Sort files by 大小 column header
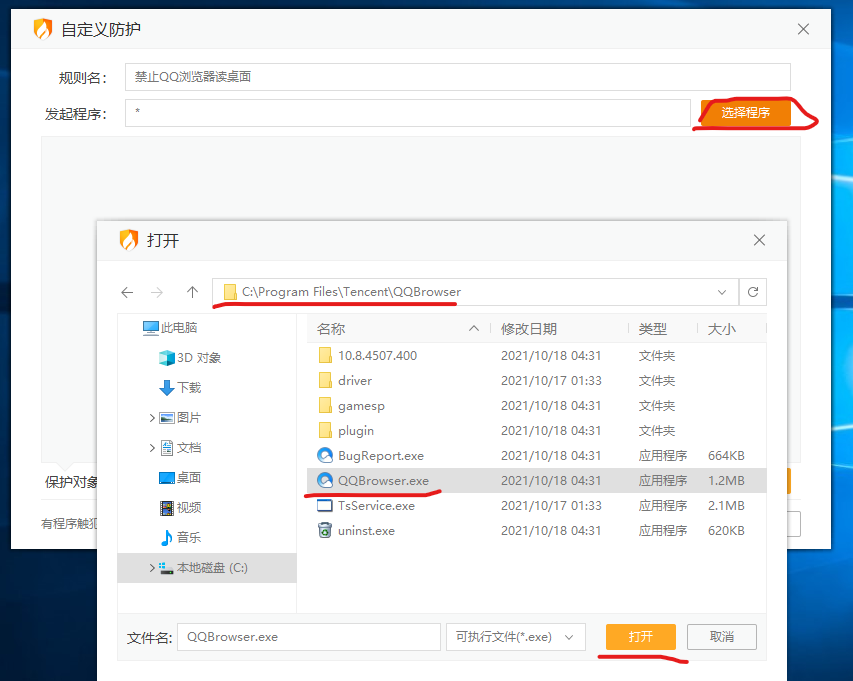 (x=721, y=329)
